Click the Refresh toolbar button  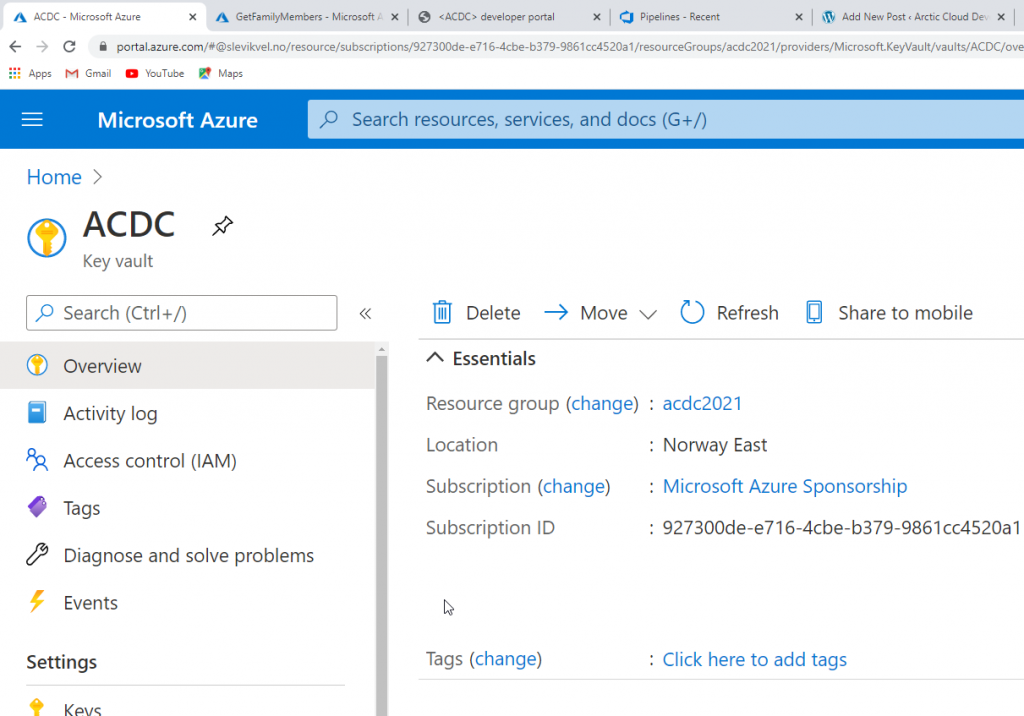click(729, 312)
